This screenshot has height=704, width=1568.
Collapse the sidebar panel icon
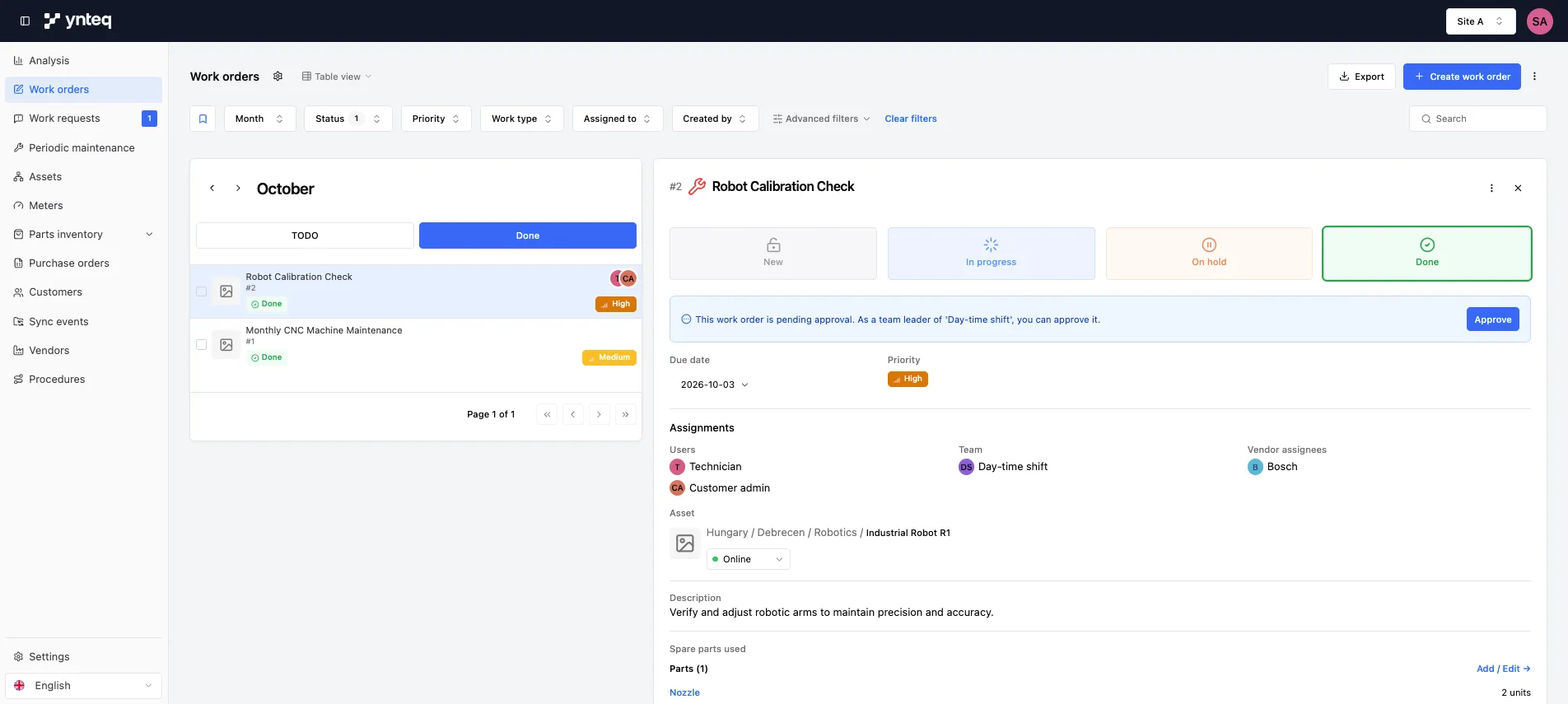pyautogui.click(x=25, y=21)
